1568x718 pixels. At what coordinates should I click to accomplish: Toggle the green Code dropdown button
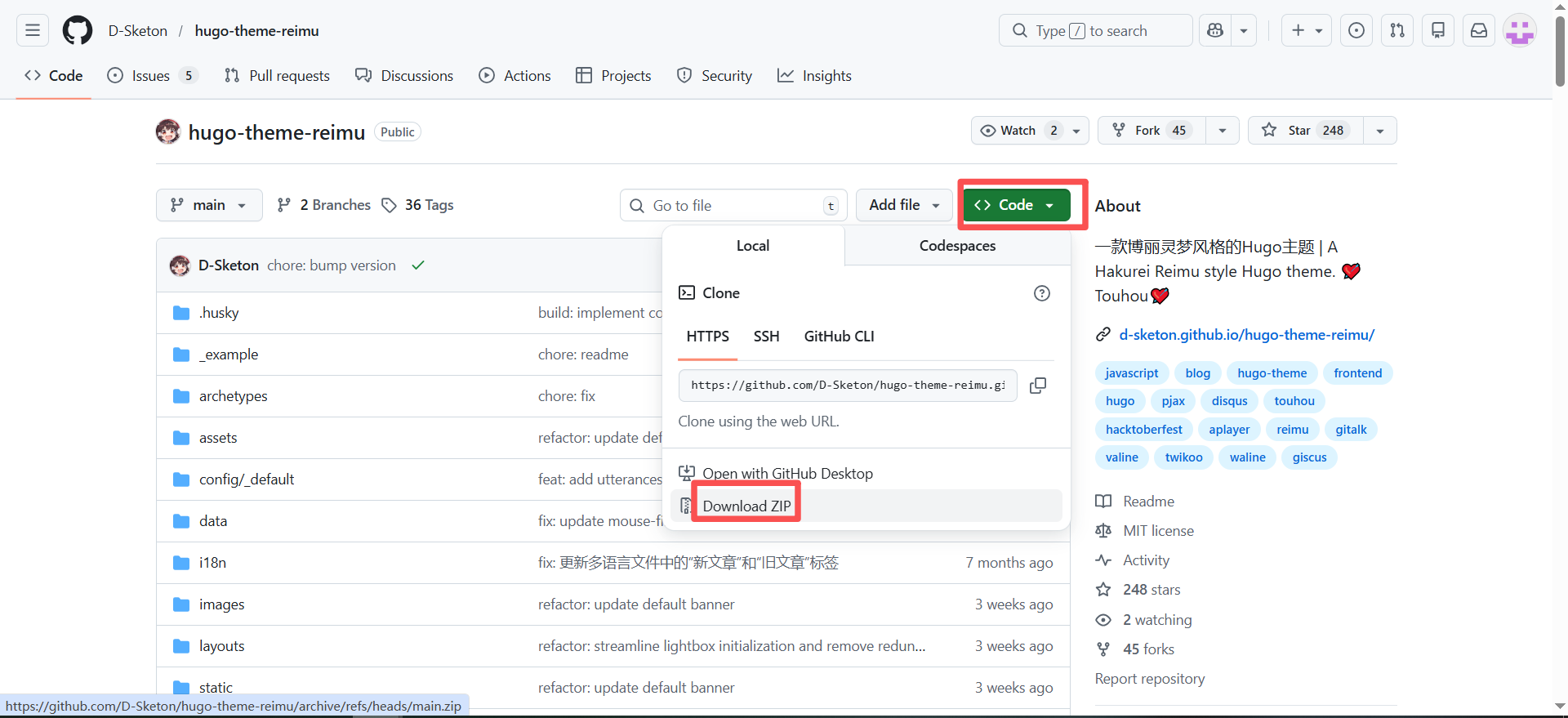tap(1016, 205)
